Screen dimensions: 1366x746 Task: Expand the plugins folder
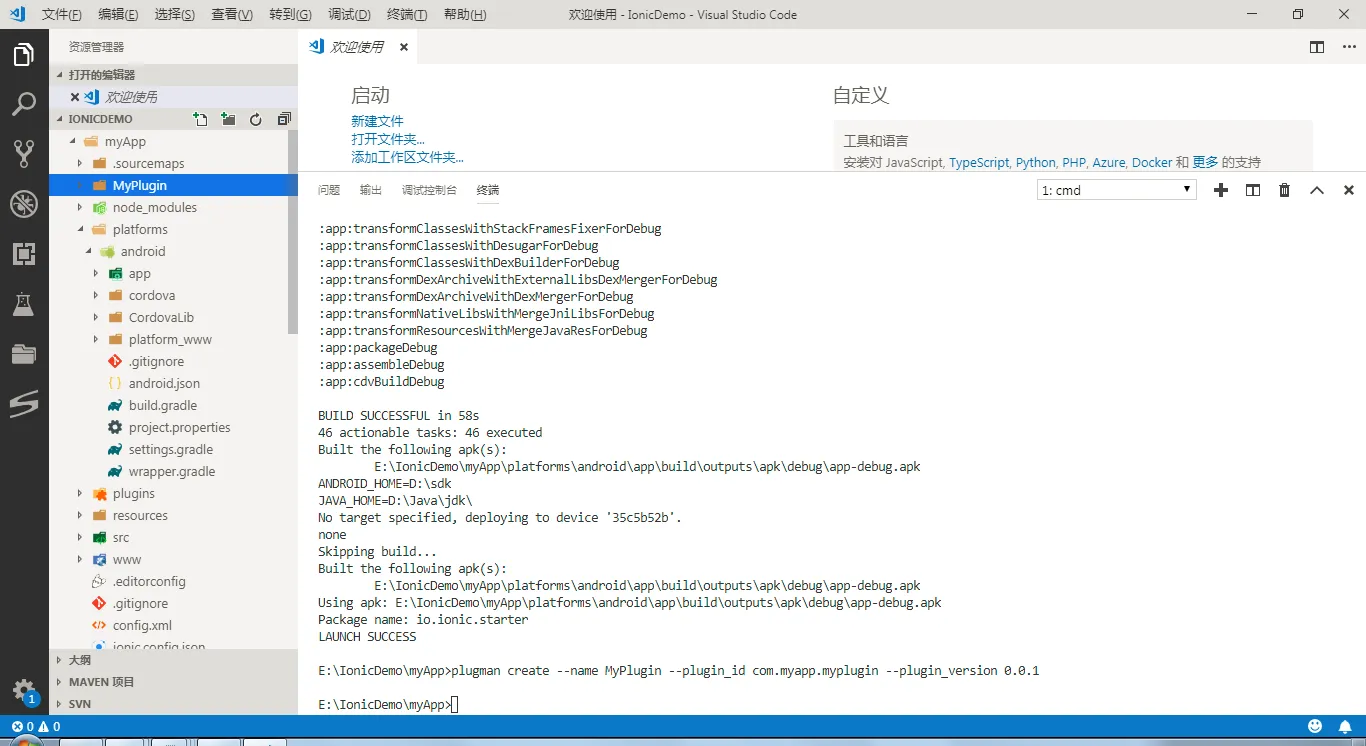[x=79, y=493]
